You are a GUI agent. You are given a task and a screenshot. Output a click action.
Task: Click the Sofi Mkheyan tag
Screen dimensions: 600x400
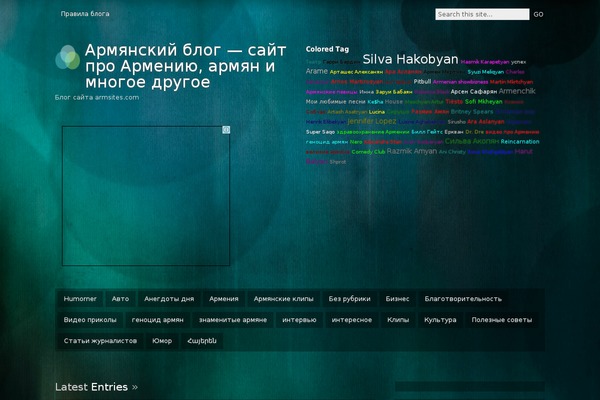click(483, 101)
